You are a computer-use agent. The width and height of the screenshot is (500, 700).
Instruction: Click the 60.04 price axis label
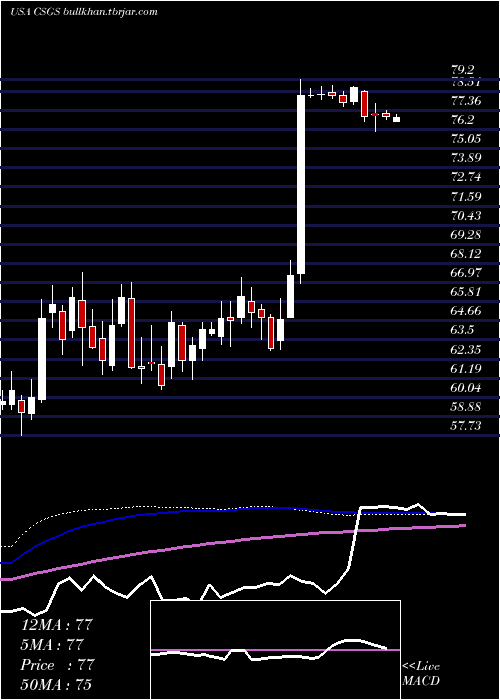(466, 388)
